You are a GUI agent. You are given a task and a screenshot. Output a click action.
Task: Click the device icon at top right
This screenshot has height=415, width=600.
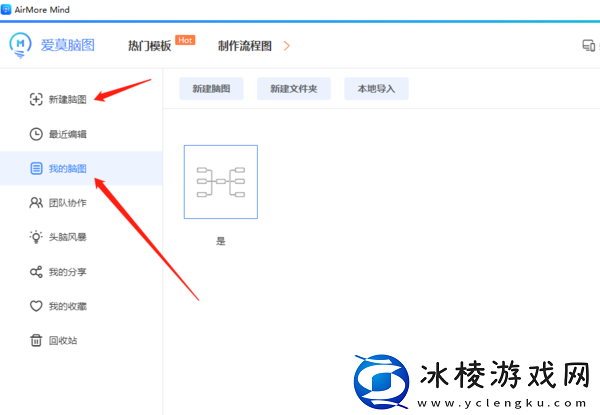(589, 46)
